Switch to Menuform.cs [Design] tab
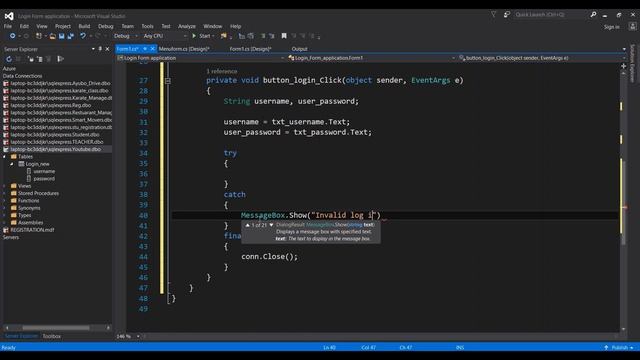 pos(184,49)
